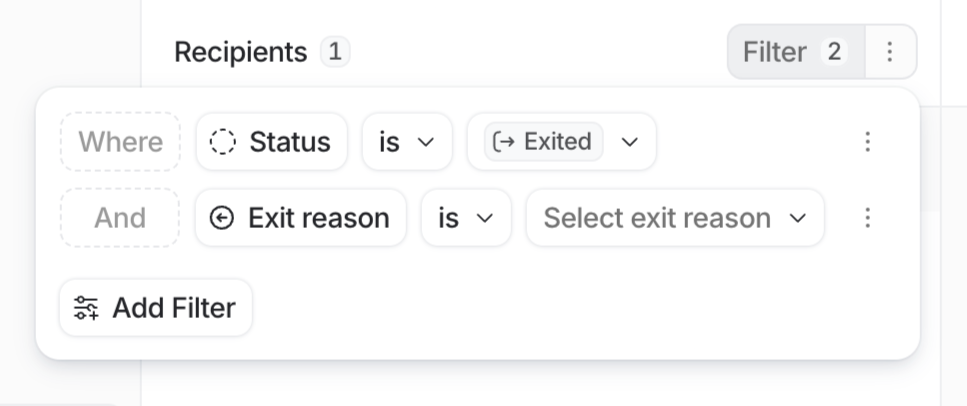This screenshot has width=967, height=406.
Task: Click the Where label box
Action: click(x=120, y=142)
